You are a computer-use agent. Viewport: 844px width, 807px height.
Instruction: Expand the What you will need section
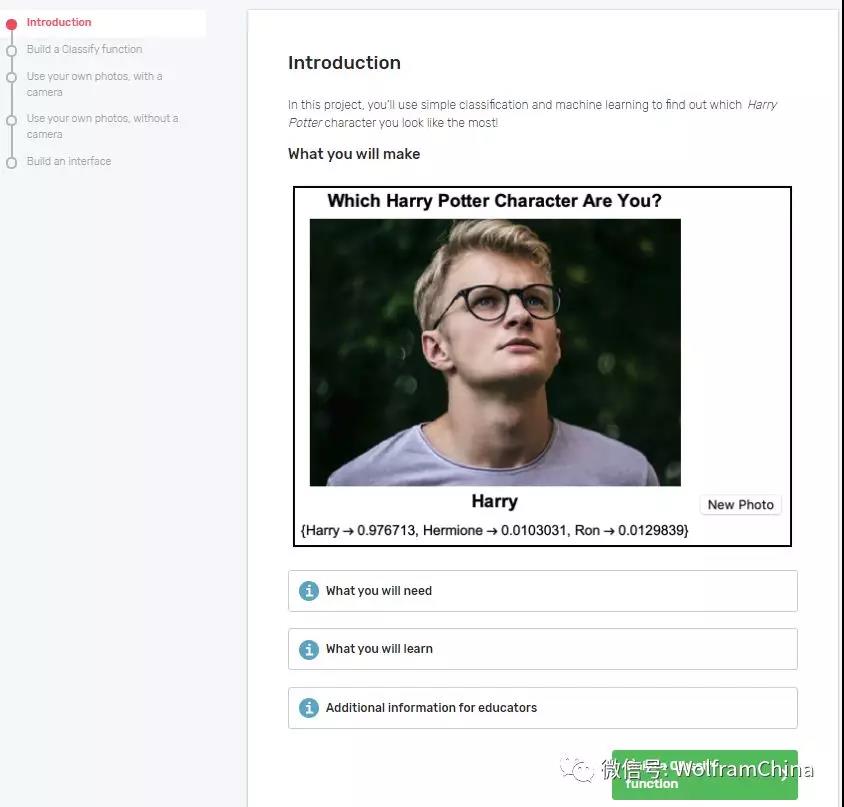pos(543,591)
